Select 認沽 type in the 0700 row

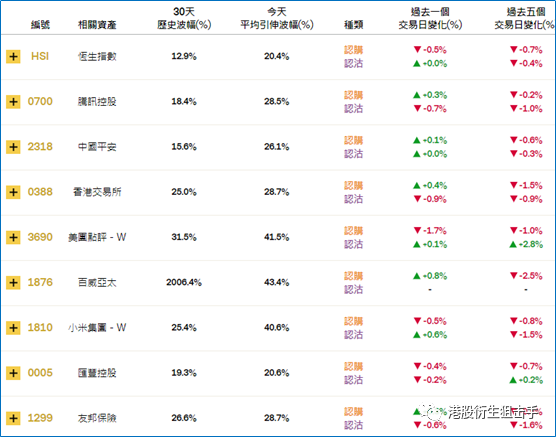click(x=354, y=109)
